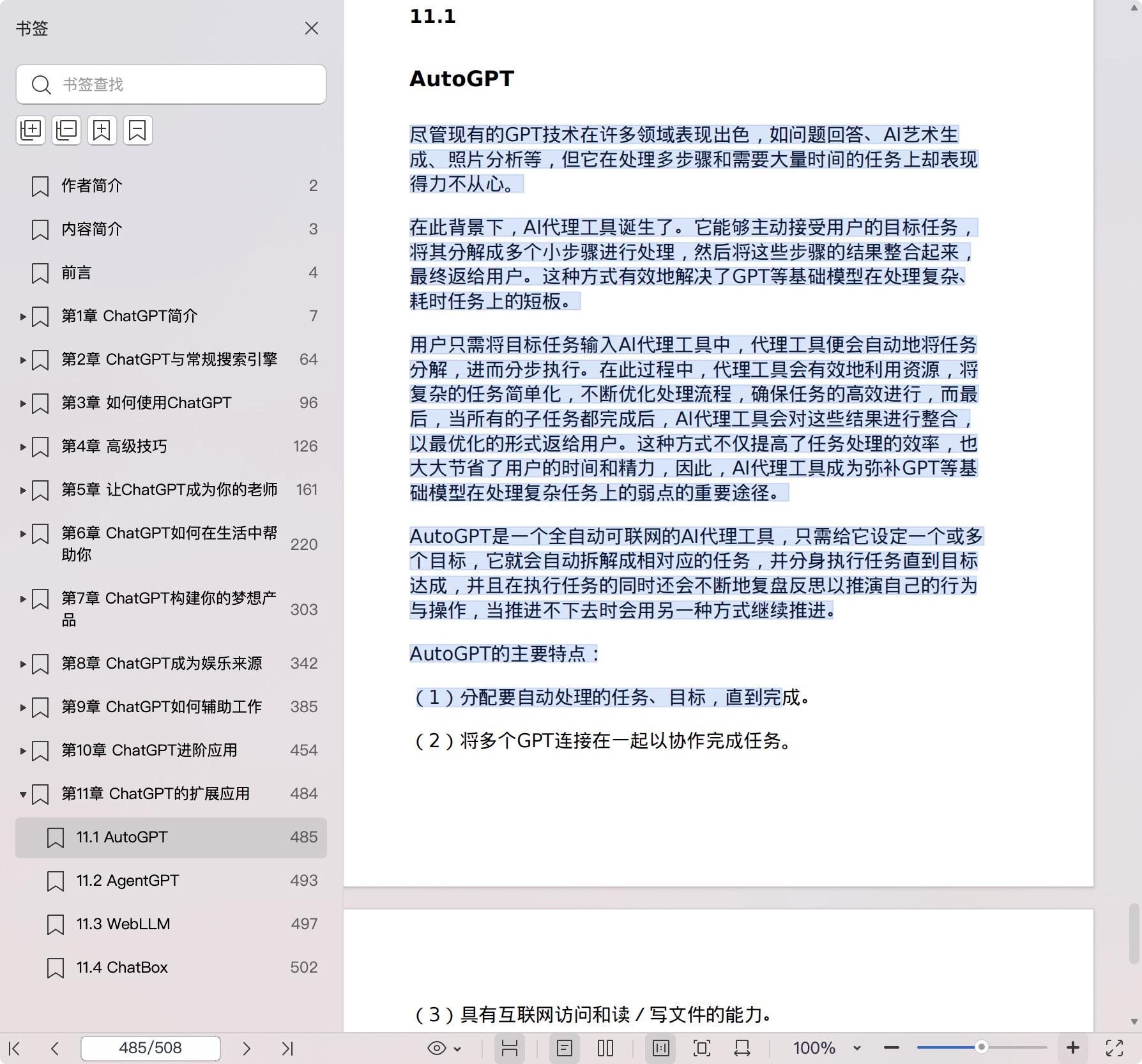Go to next page arrow

[x=247, y=1048]
